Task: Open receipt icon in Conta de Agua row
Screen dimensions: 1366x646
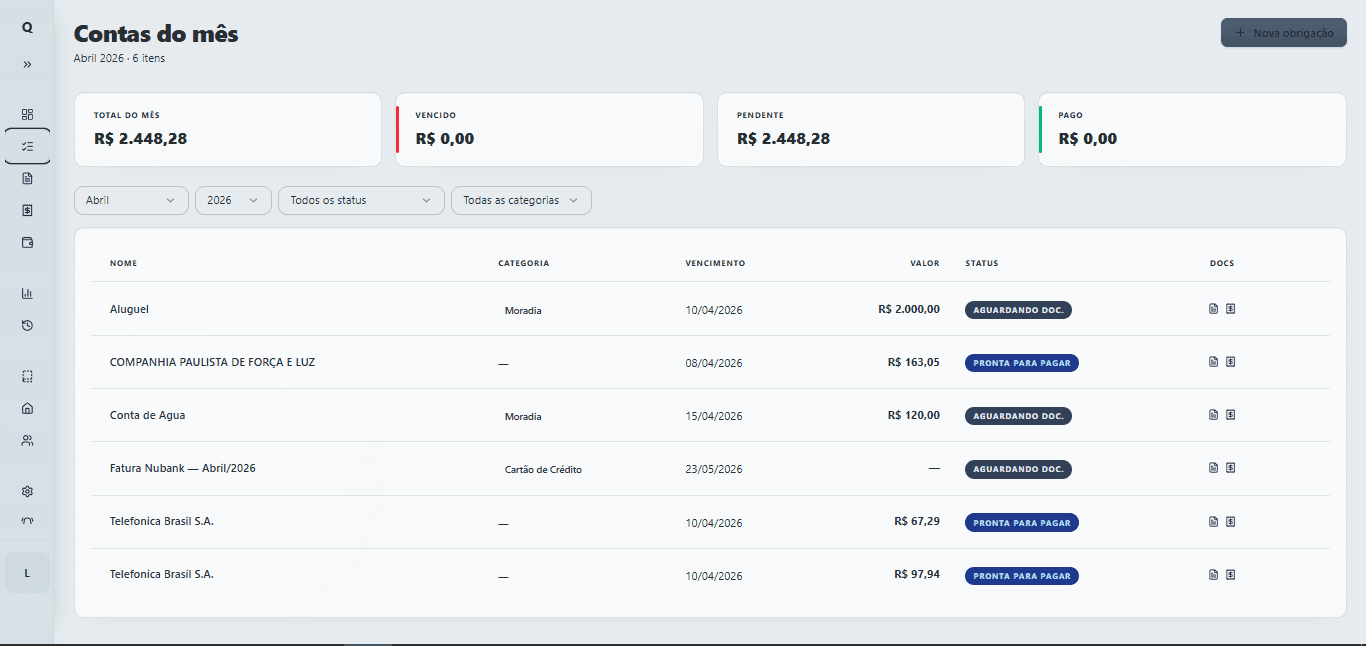Action: (1231, 415)
